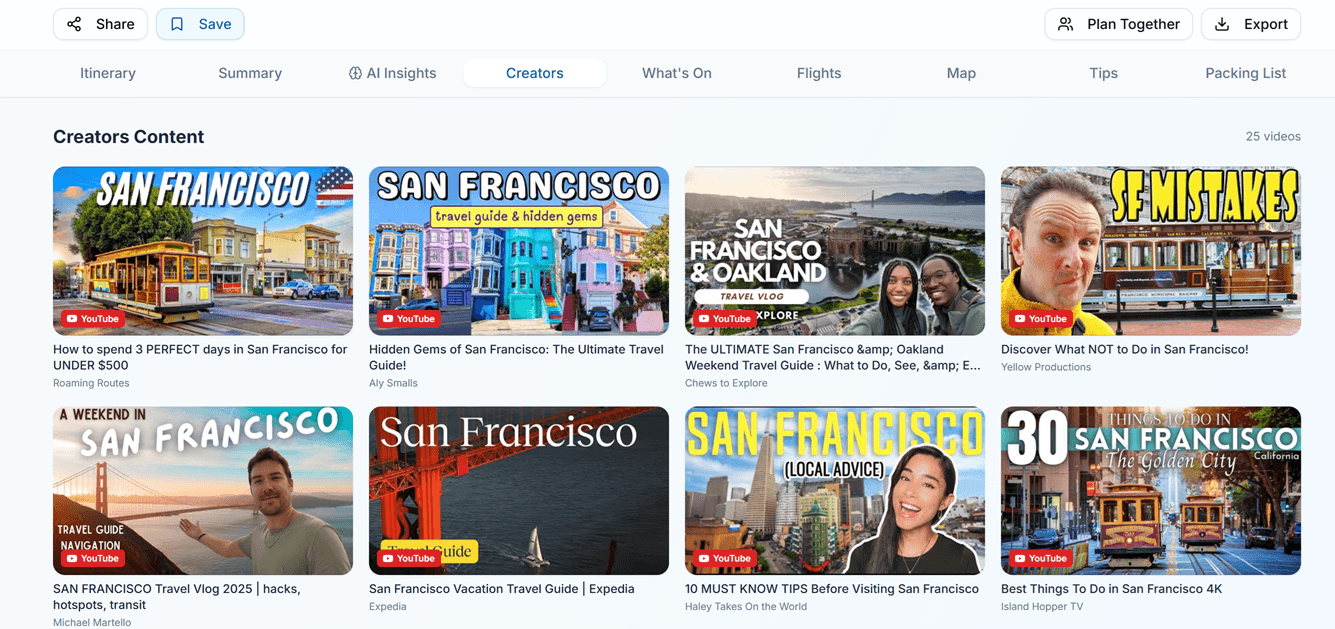
Task: Save the trip plan
Action: (200, 23)
